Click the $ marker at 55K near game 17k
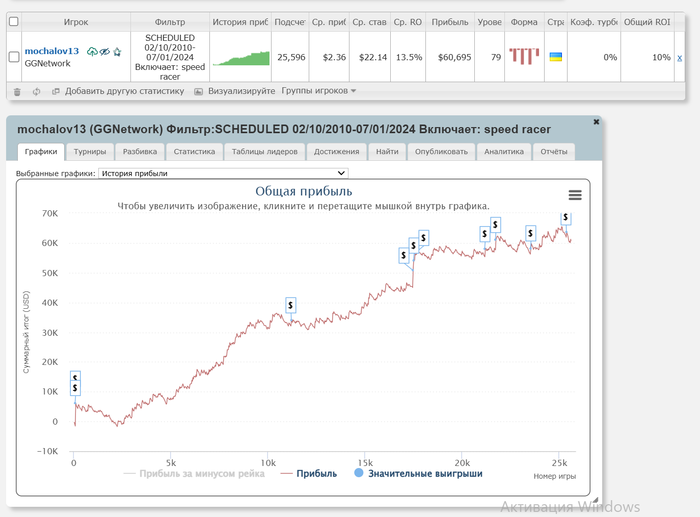This screenshot has width=700, height=517. [x=404, y=255]
